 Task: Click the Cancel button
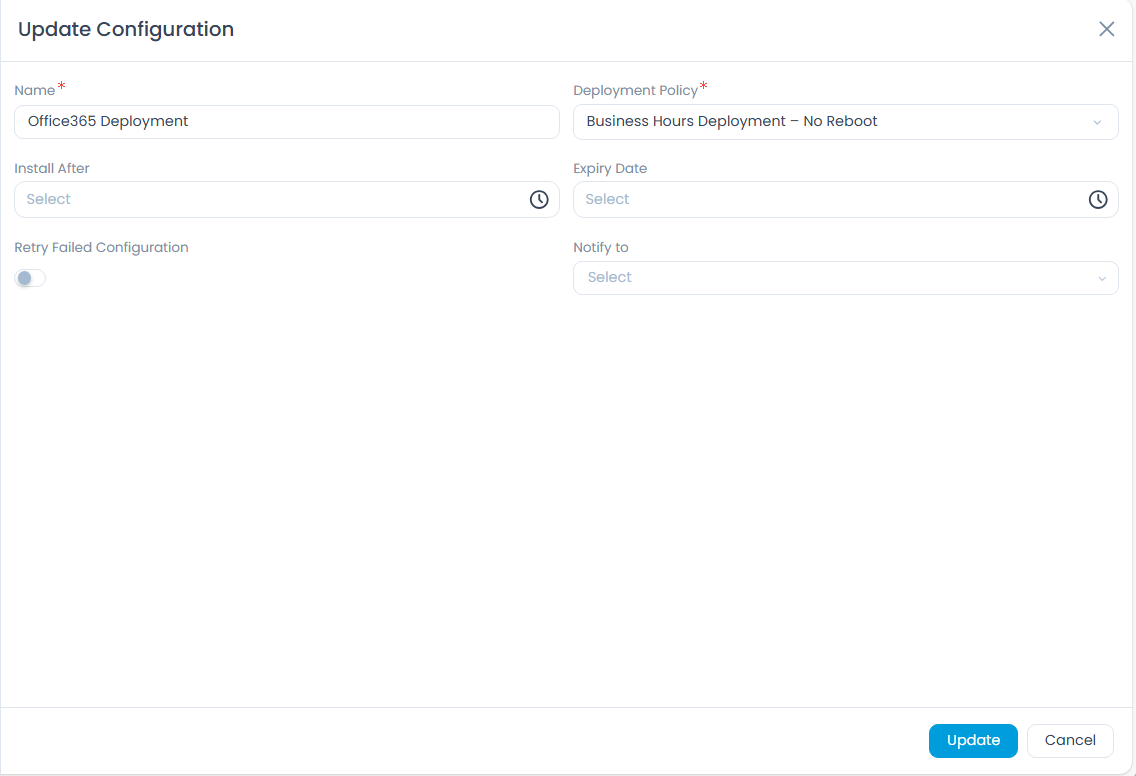tap(1070, 740)
